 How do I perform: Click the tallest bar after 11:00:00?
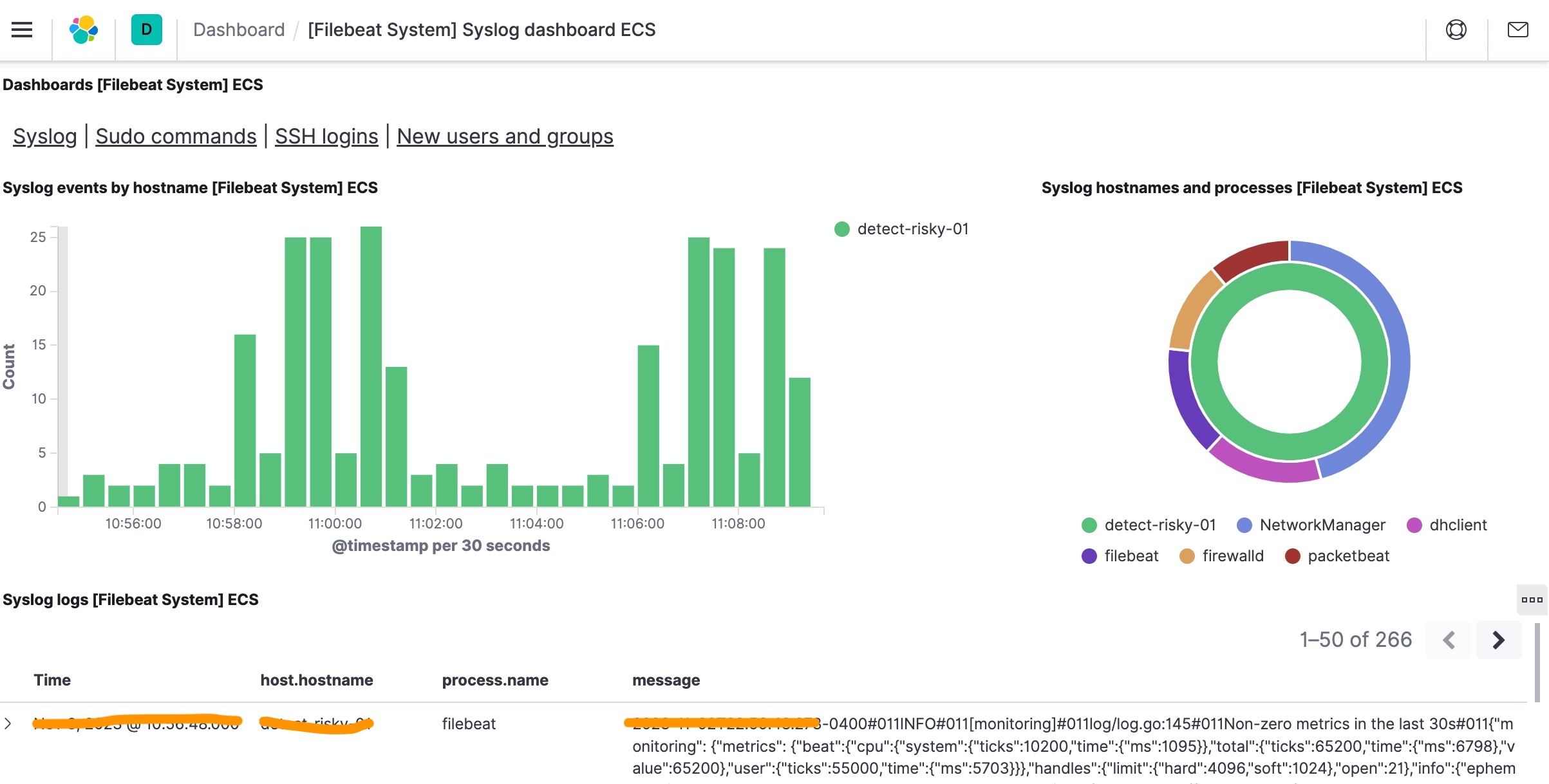pyautogui.click(x=371, y=367)
